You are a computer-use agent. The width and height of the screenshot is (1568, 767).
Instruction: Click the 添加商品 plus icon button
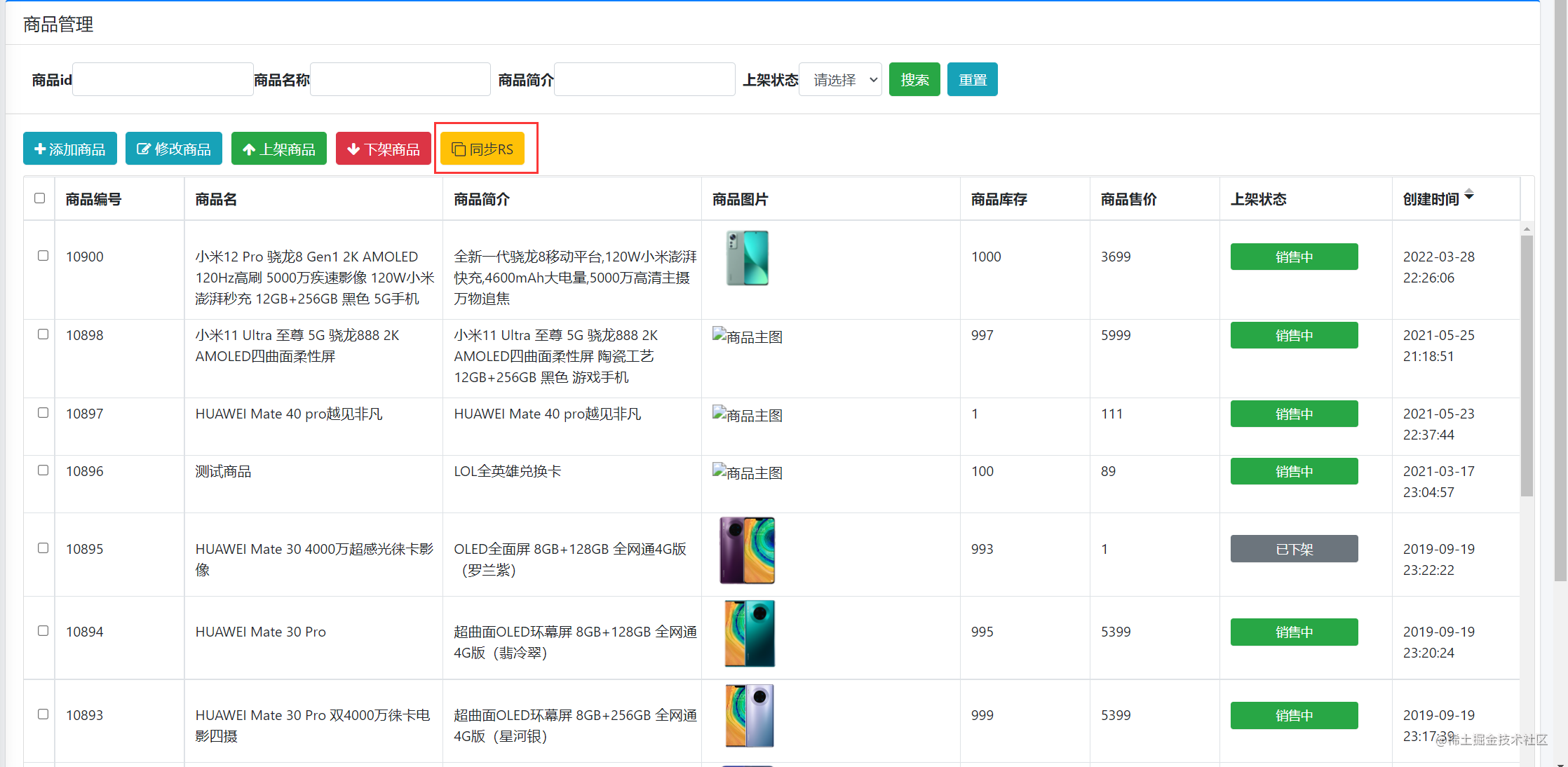pos(70,149)
